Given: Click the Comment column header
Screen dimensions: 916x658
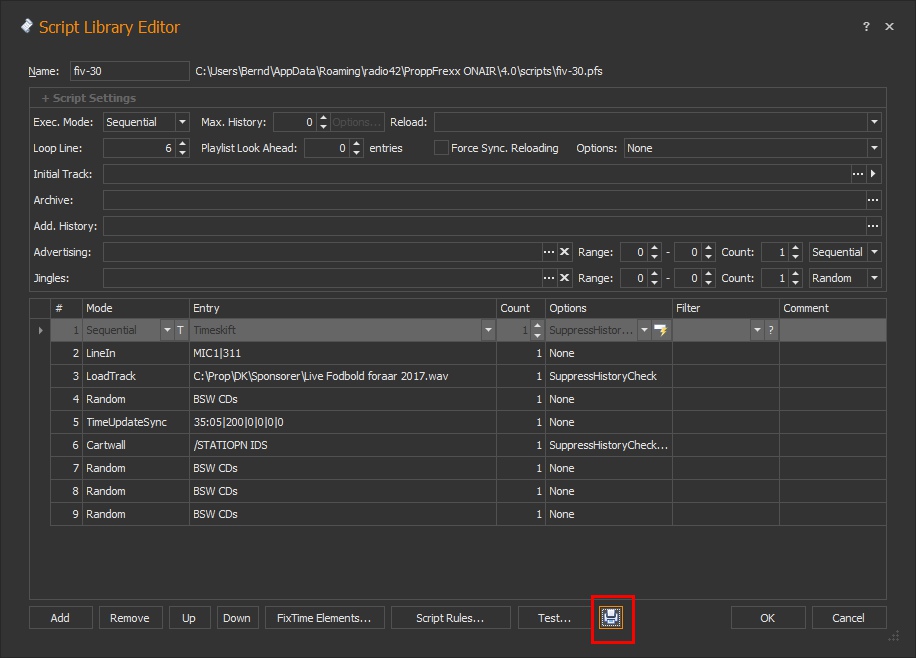Looking at the screenshot, I should pyautogui.click(x=832, y=308).
